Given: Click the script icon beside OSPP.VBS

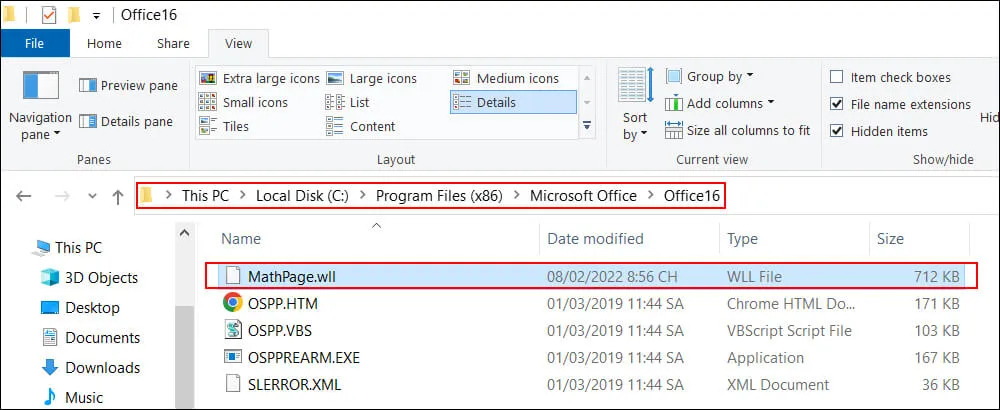Looking at the screenshot, I should pyautogui.click(x=233, y=330).
